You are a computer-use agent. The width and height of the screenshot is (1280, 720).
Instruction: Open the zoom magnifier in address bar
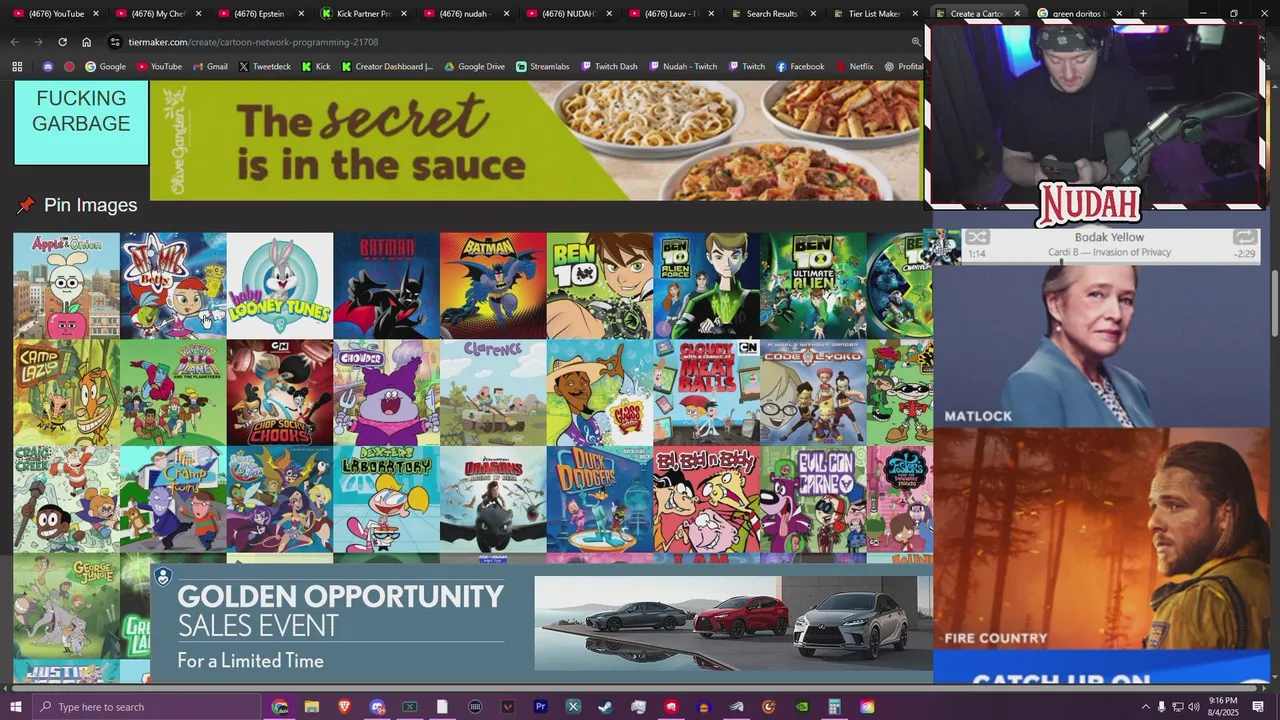915,42
